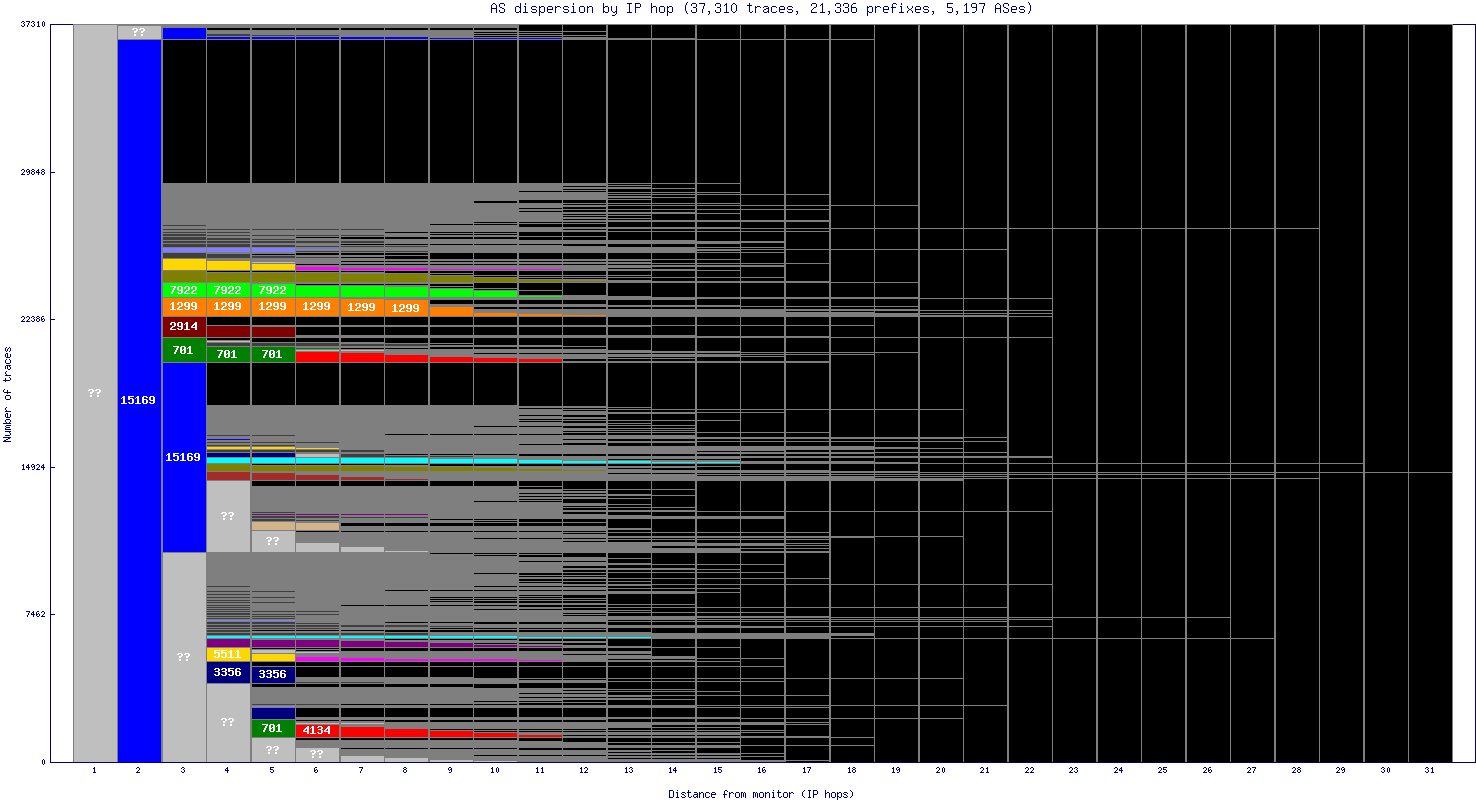This screenshot has height=800, width=1476.
Task: Select the dark red 2914 block
Action: (x=184, y=327)
